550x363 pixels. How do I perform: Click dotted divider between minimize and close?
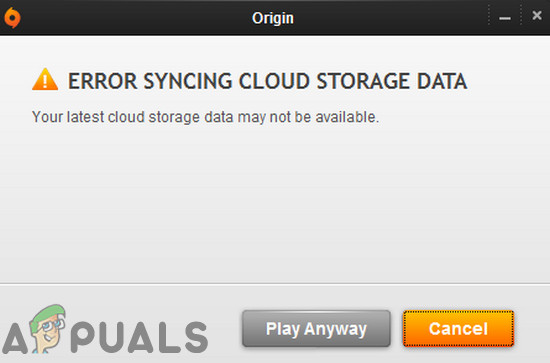521,15
